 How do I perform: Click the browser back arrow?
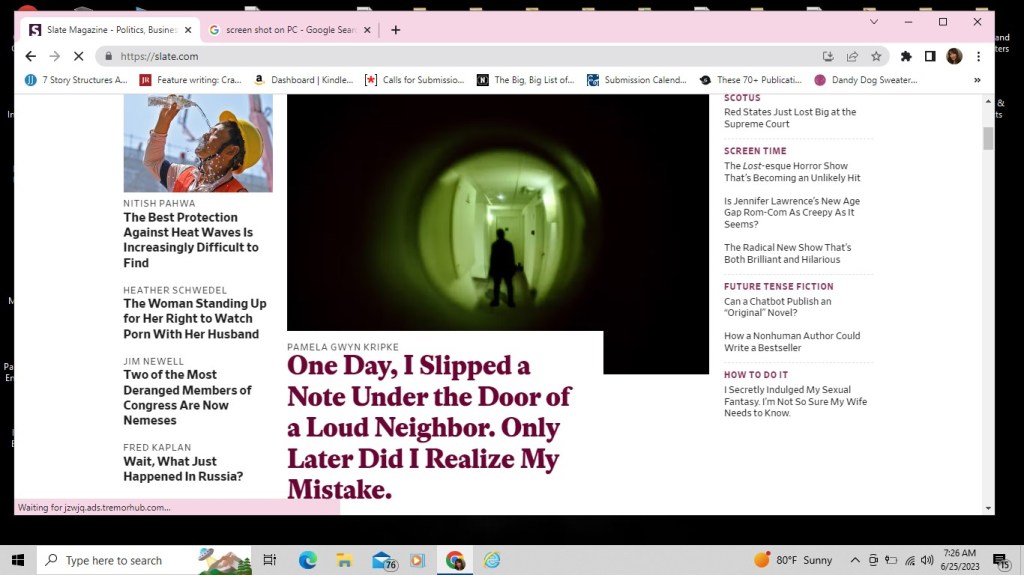(30, 56)
